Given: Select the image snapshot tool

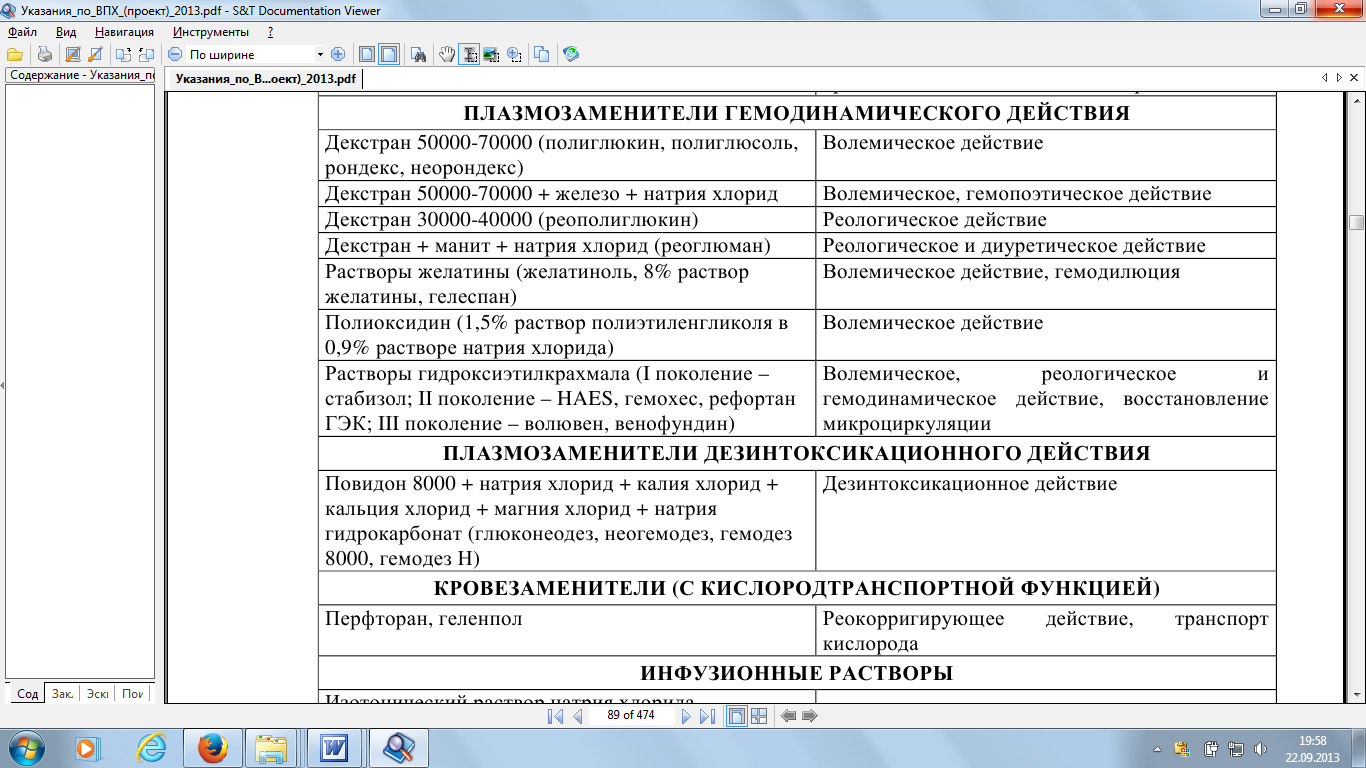Looking at the screenshot, I should [x=491, y=54].
